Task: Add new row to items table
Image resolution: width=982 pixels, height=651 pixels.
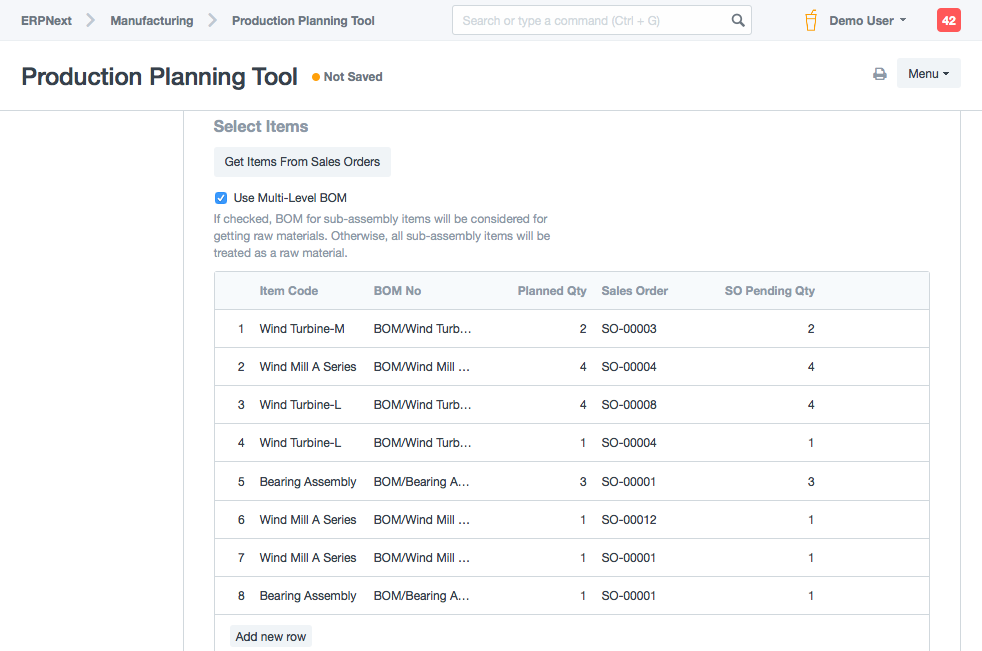Action: tap(271, 637)
